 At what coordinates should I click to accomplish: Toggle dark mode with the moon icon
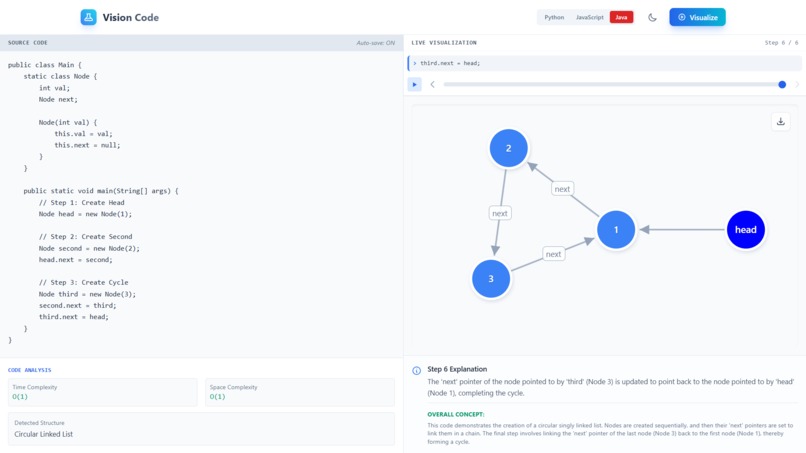tap(652, 17)
